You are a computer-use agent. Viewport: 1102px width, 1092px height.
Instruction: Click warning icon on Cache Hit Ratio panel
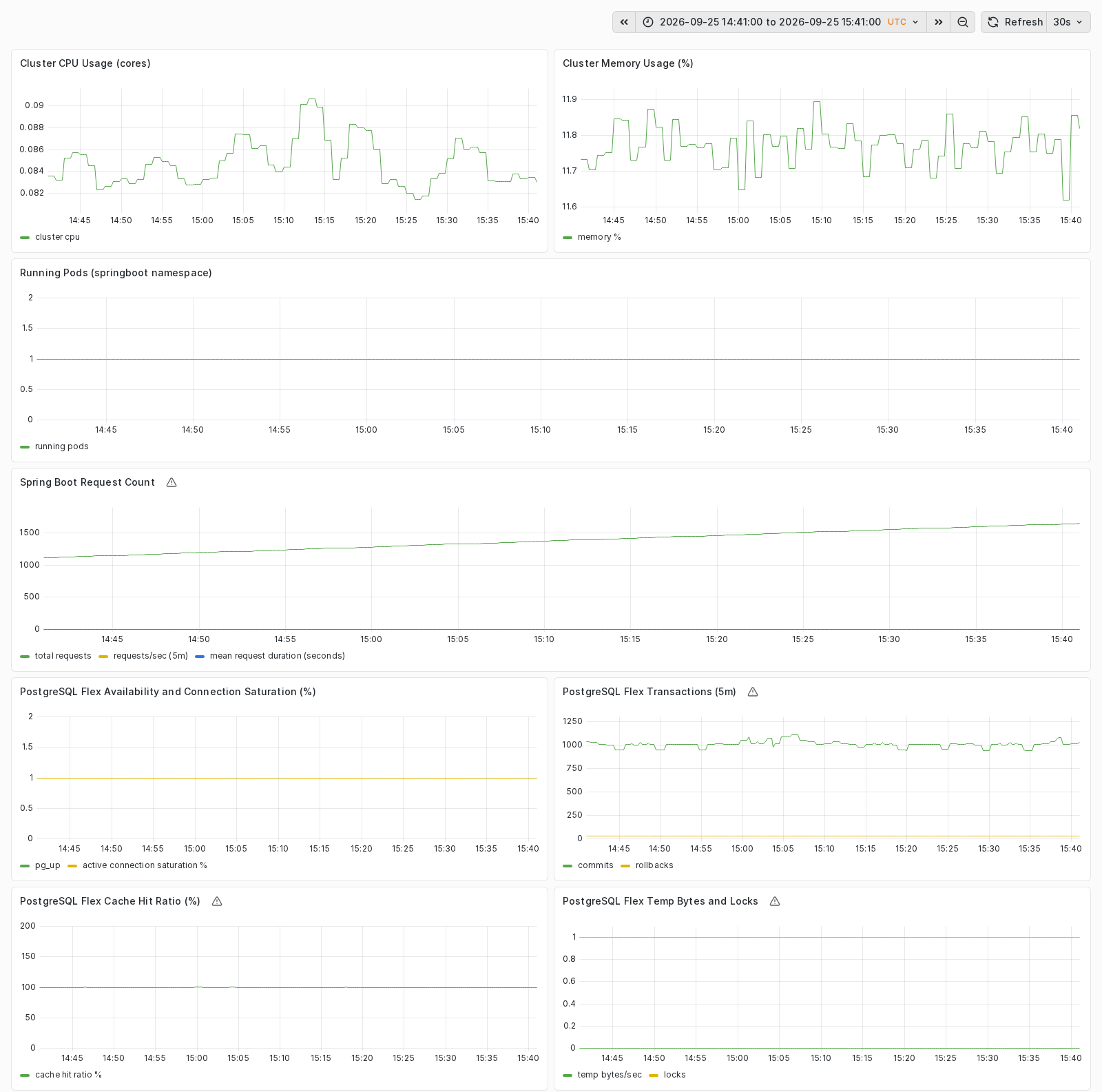[217, 901]
